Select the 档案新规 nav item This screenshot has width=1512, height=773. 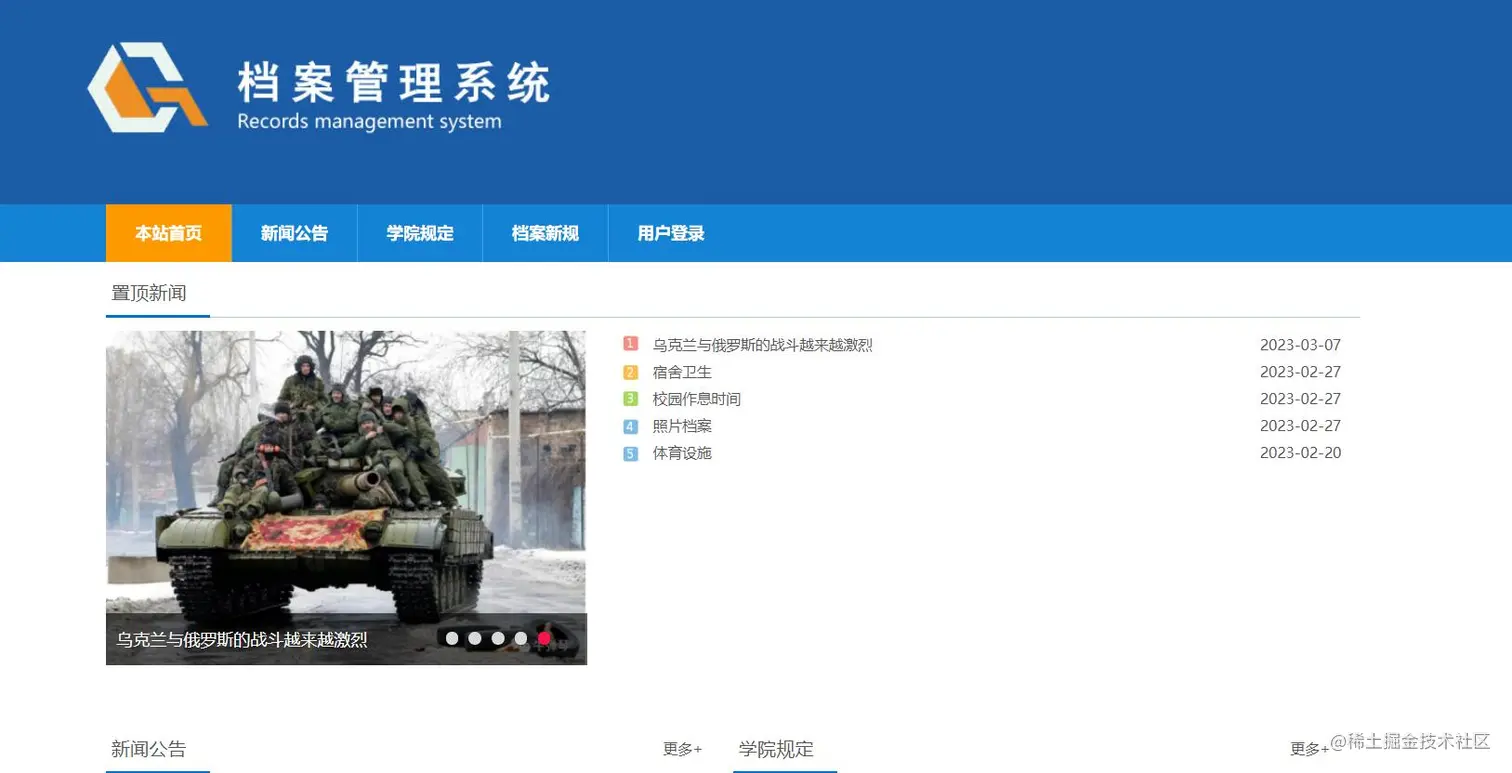pyautogui.click(x=545, y=233)
